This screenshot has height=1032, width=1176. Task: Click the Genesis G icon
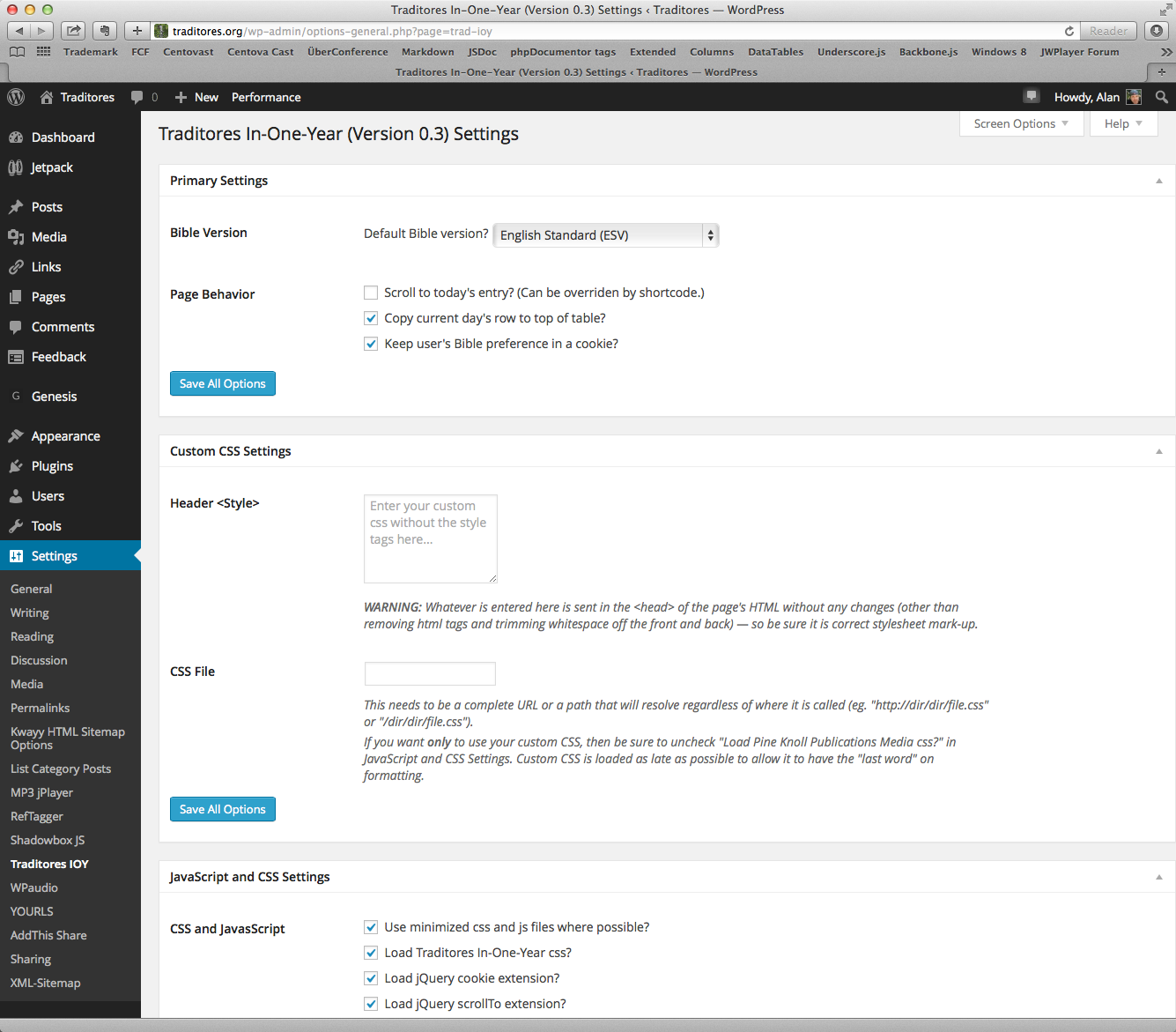pos(16,397)
